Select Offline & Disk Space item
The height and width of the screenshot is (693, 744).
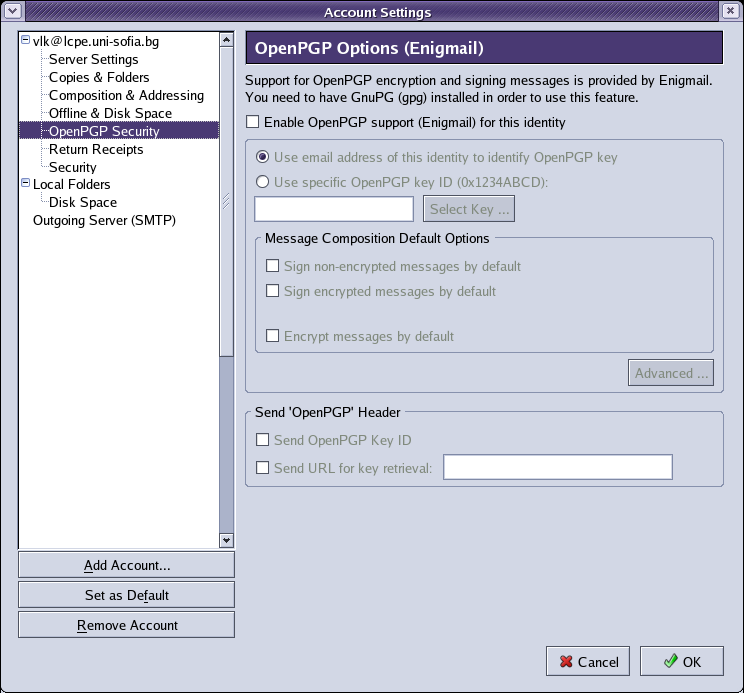pyautogui.click(x=110, y=113)
